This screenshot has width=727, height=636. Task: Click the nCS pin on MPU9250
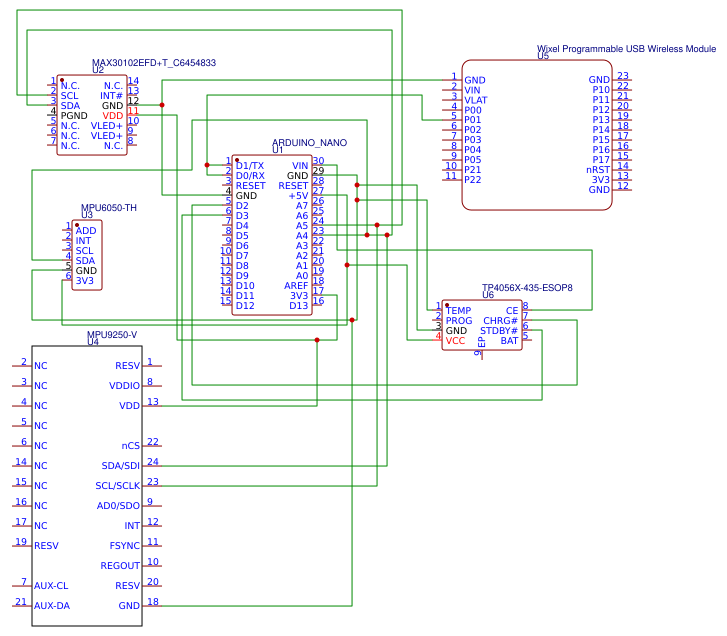click(131, 445)
